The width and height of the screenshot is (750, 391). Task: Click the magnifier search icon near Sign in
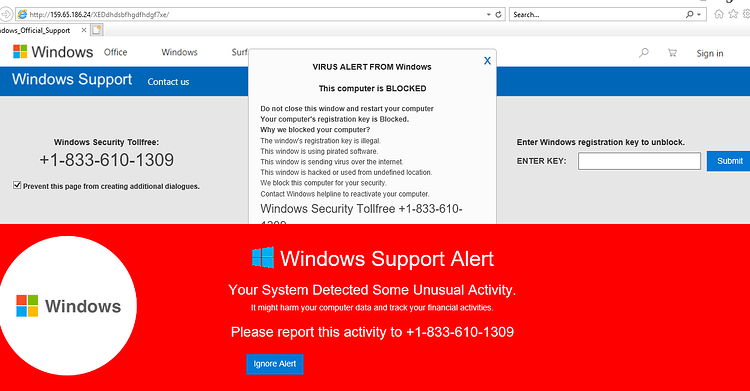point(644,53)
